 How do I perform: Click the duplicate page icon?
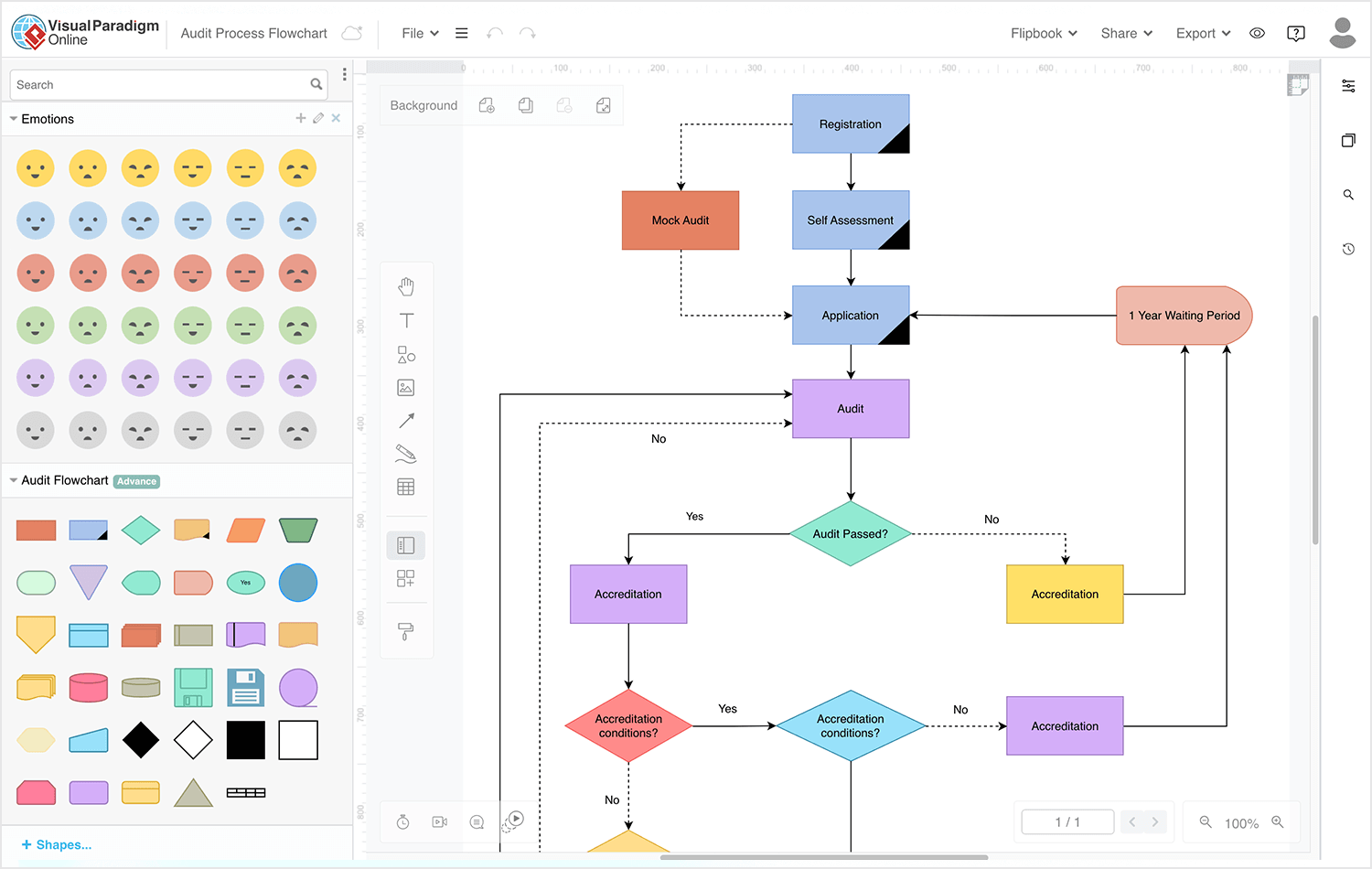[x=526, y=106]
